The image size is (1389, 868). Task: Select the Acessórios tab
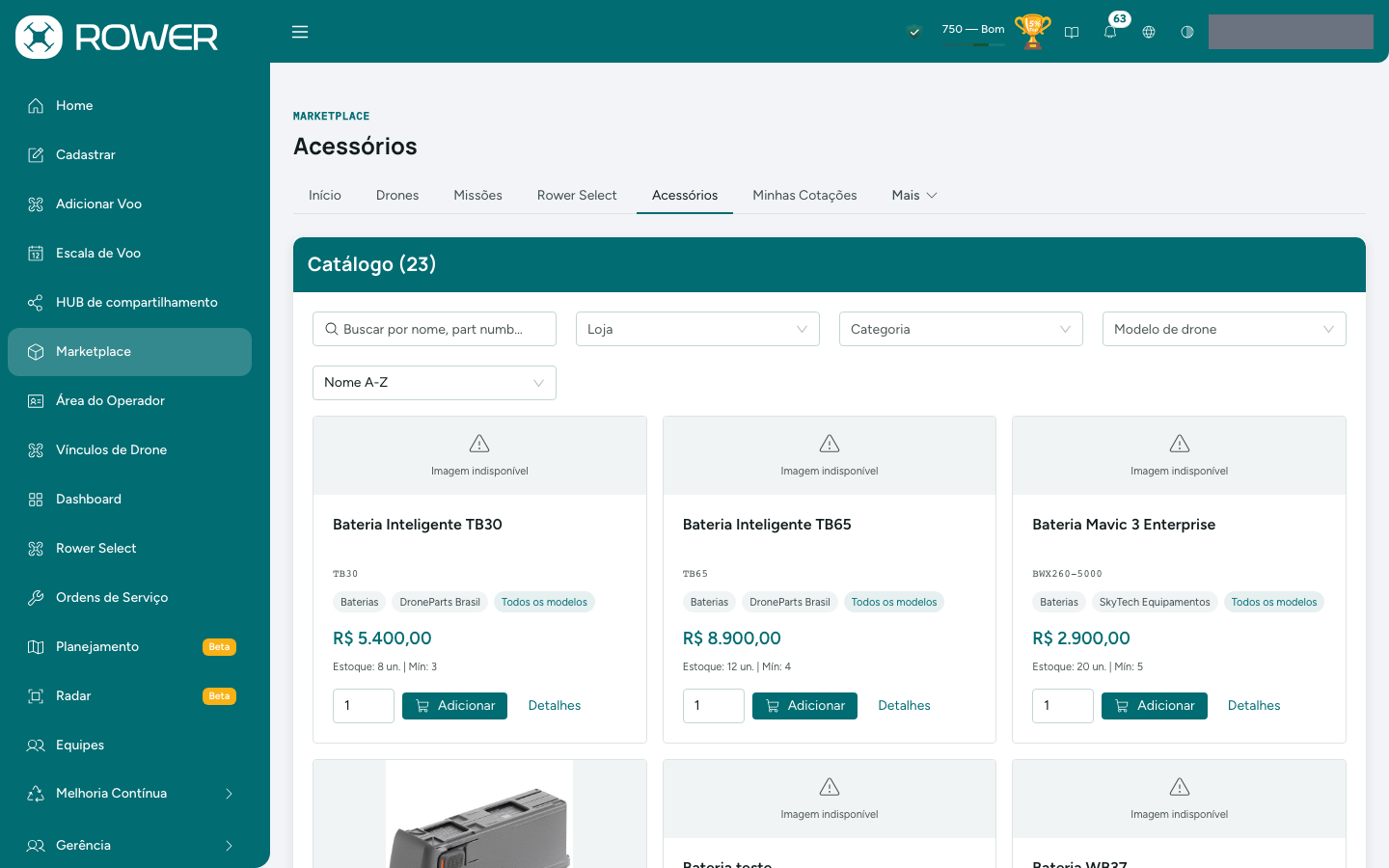685,195
